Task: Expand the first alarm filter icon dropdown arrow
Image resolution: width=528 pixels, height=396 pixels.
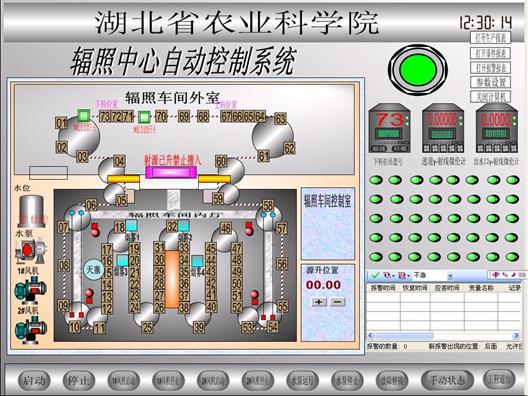Action: pos(393,276)
